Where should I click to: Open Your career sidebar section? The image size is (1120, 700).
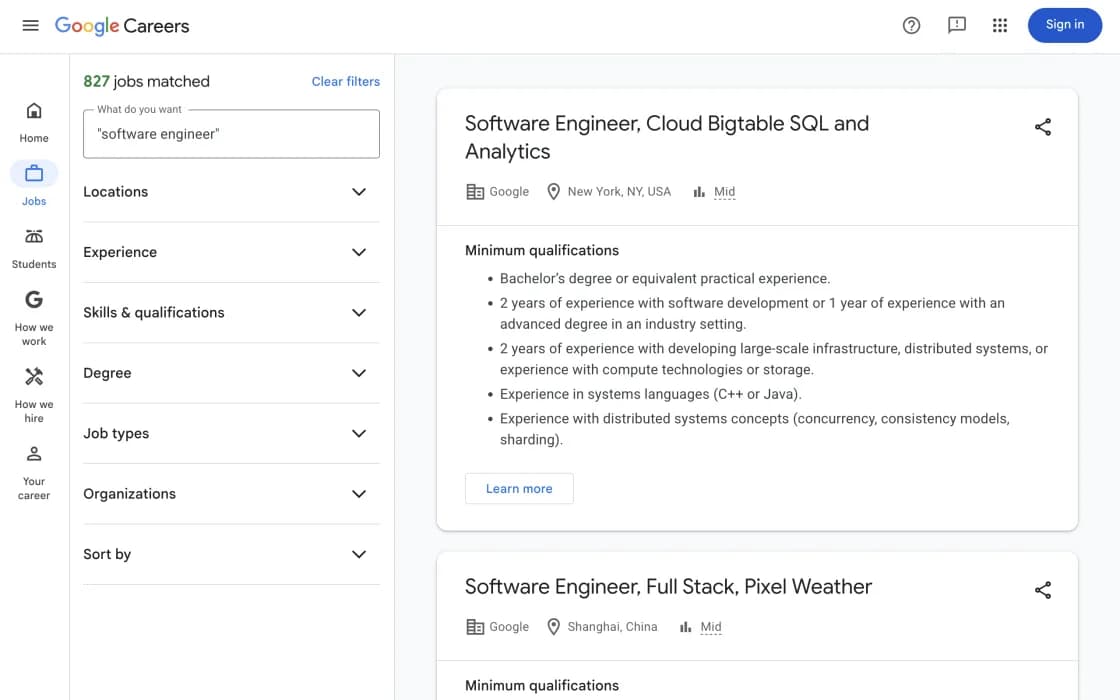pyautogui.click(x=34, y=472)
